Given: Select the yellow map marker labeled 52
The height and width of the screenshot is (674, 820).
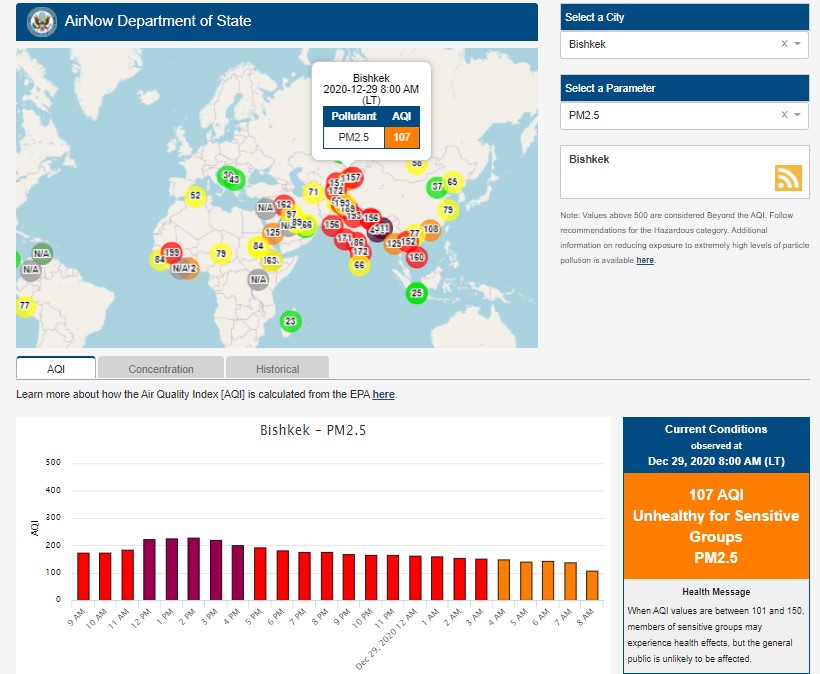Looking at the screenshot, I should coord(195,196).
